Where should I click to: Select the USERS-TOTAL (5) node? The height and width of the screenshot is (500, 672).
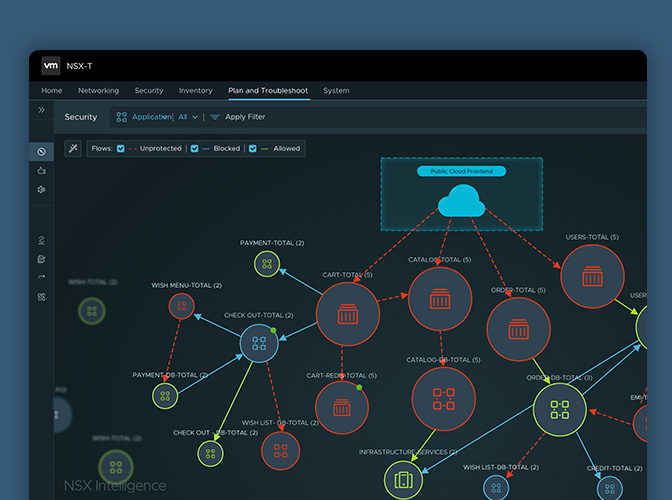tap(592, 276)
